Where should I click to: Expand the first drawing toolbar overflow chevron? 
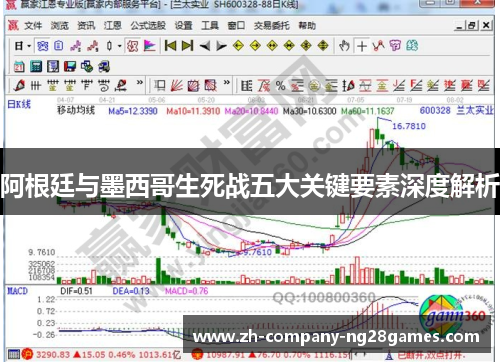click(140, 82)
